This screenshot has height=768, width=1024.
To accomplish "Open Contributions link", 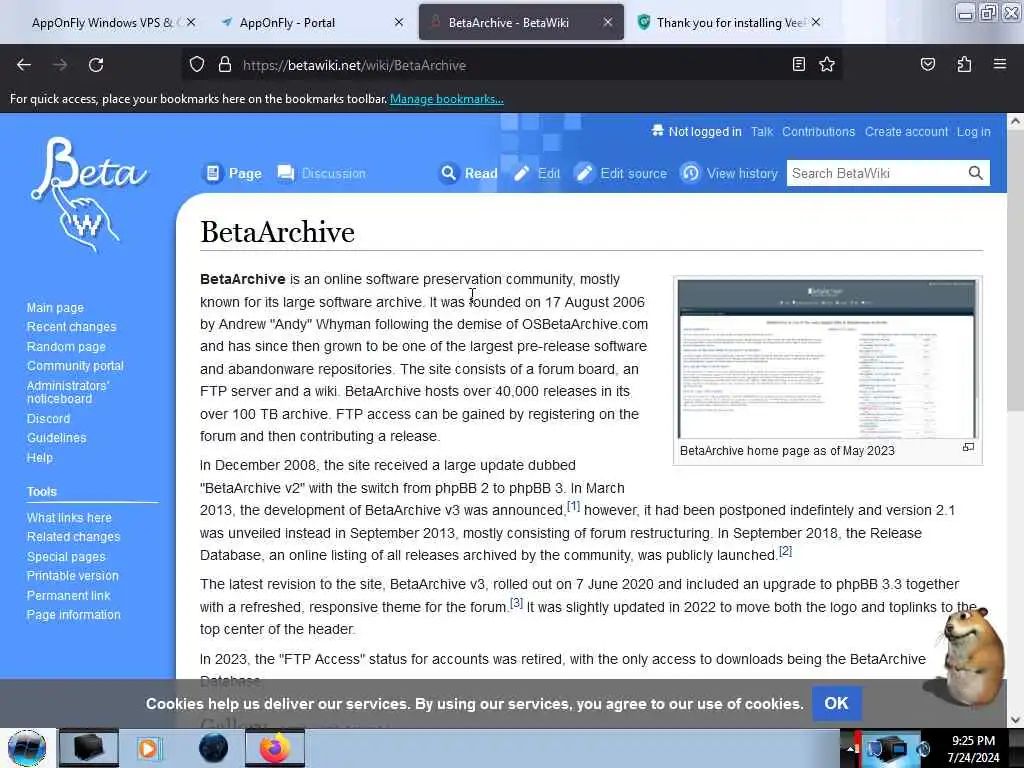I will coord(818,131).
